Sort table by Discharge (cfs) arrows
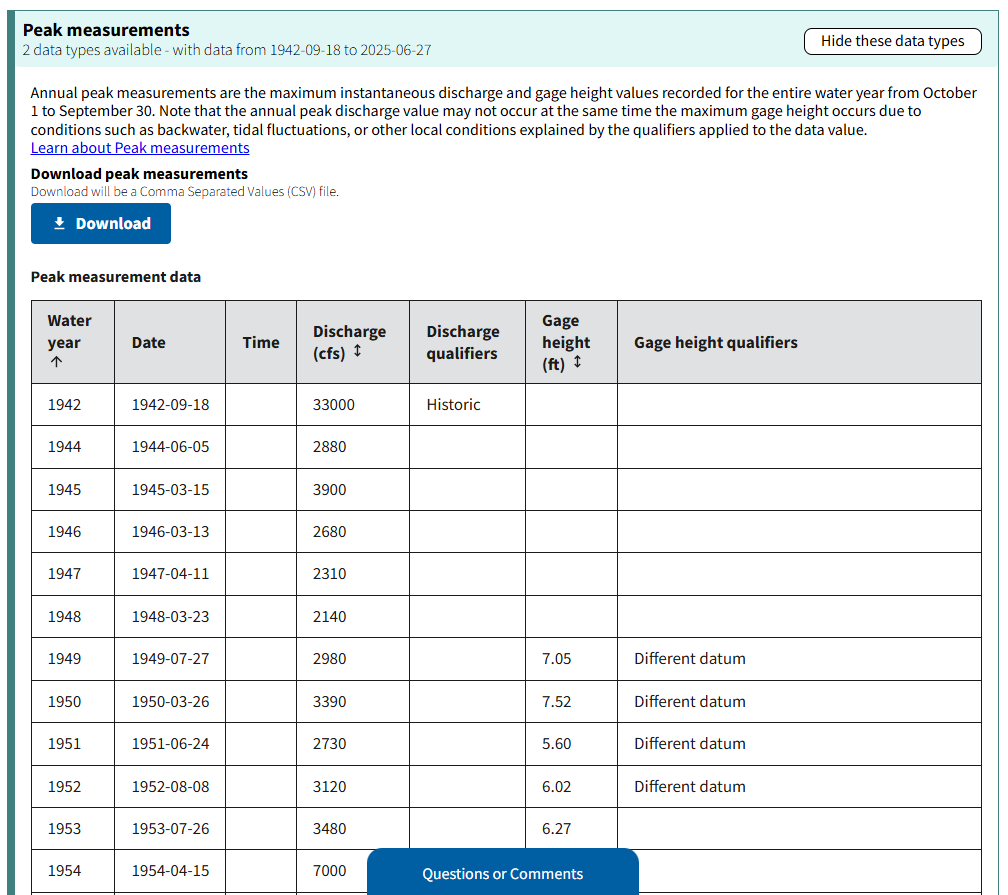This screenshot has width=1008, height=895. click(357, 351)
